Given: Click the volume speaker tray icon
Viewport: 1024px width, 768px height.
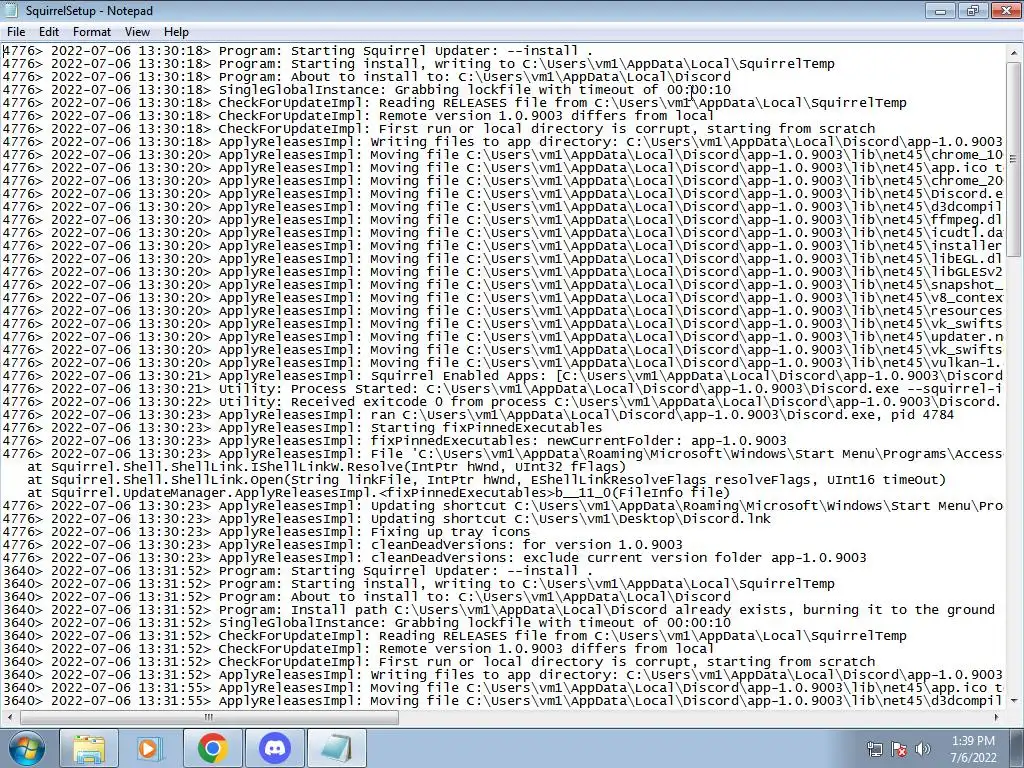Looking at the screenshot, I should (x=923, y=749).
